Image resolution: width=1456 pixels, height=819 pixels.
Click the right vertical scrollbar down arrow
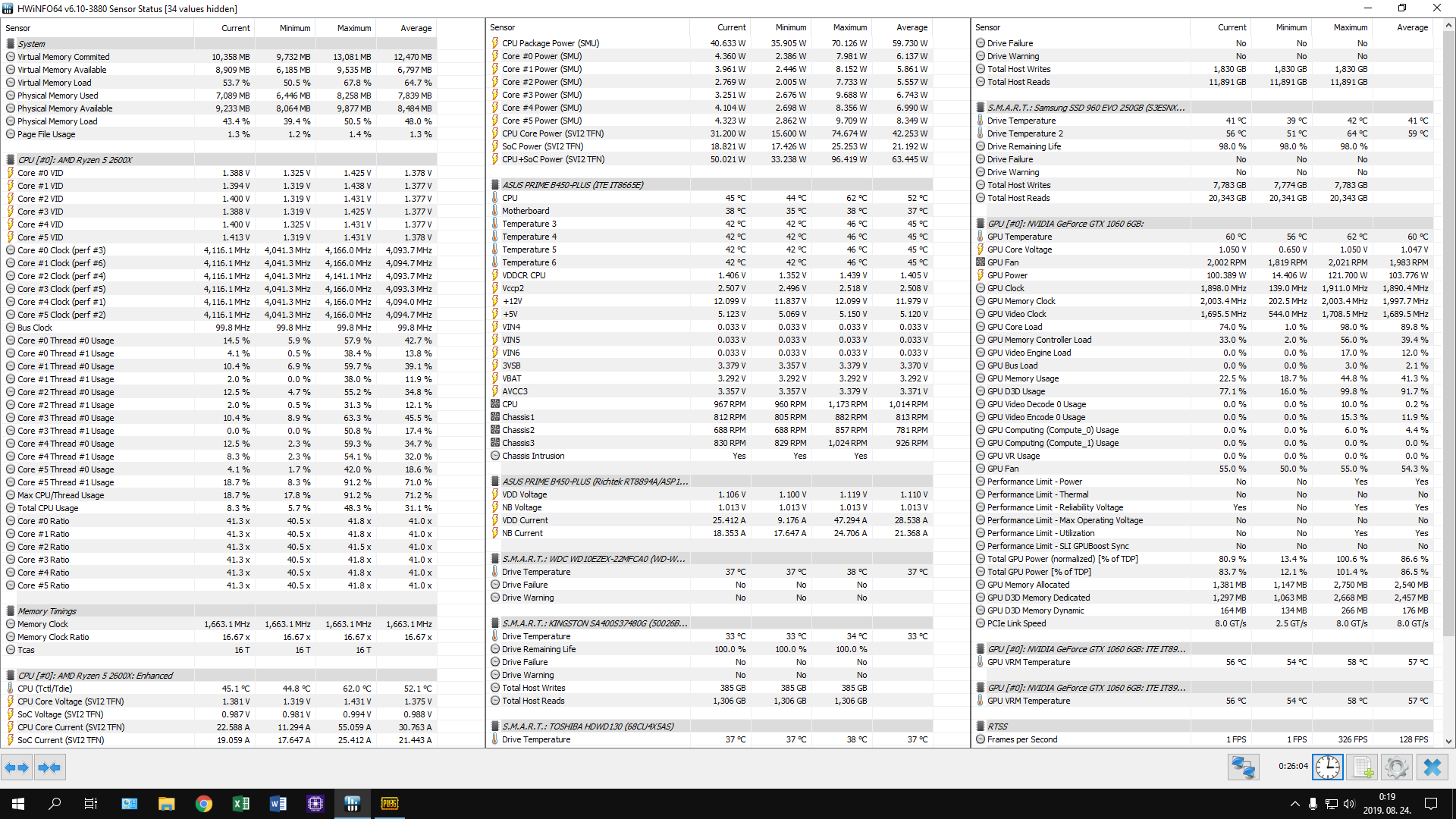[1448, 742]
